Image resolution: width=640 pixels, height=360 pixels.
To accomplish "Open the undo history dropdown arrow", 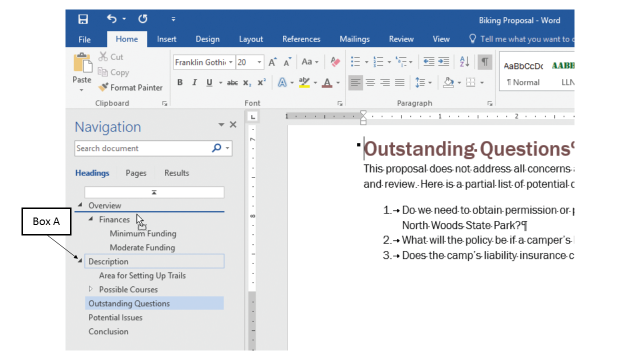I will point(124,19).
